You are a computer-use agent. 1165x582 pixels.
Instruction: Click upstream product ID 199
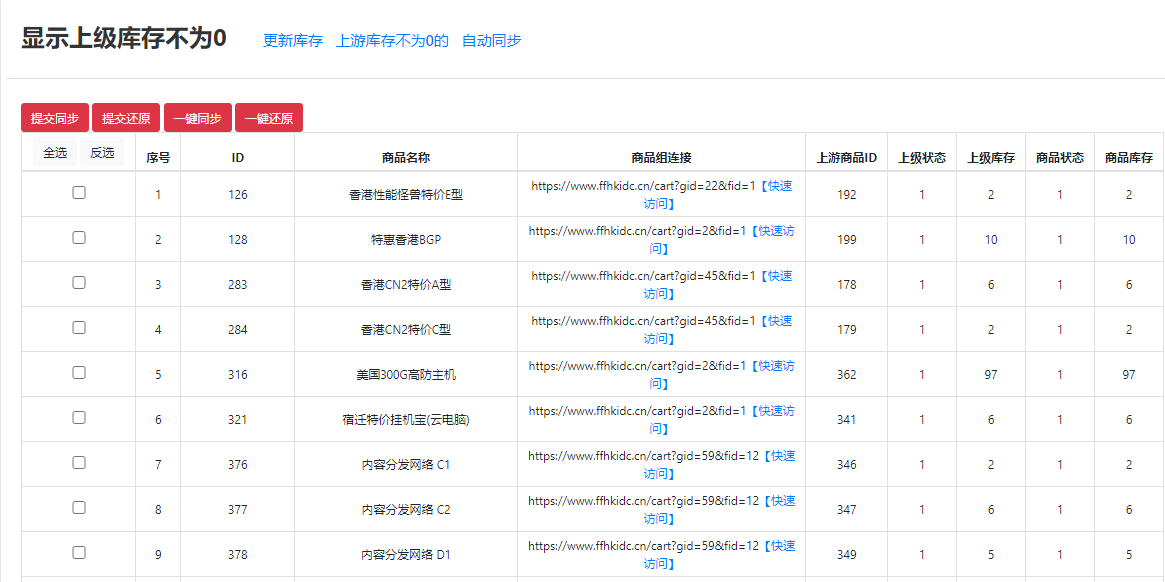(x=846, y=240)
